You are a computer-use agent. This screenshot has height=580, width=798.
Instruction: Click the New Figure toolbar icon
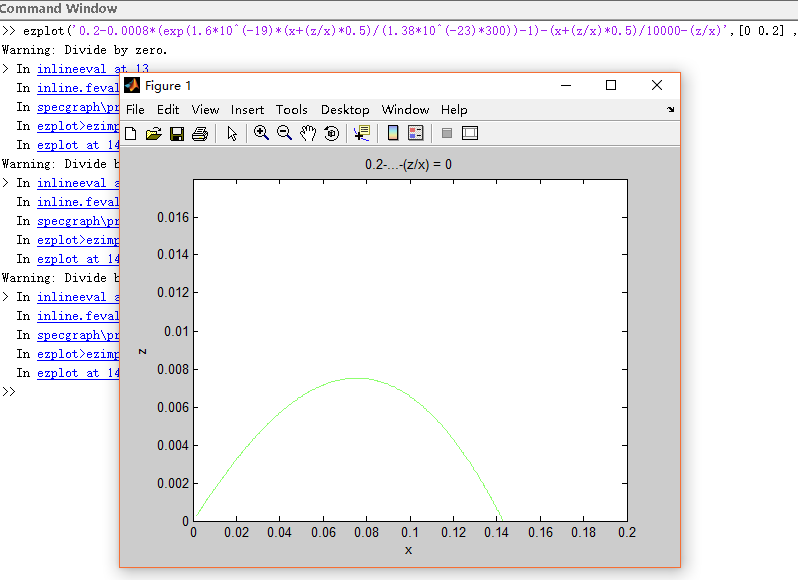131,133
